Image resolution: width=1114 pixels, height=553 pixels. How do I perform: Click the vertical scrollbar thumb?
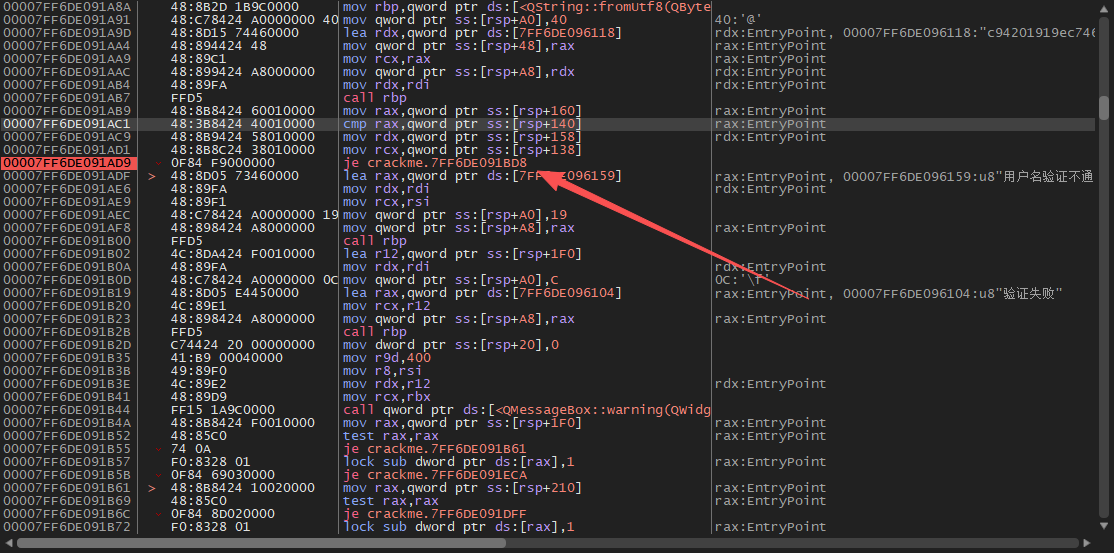(x=1104, y=106)
